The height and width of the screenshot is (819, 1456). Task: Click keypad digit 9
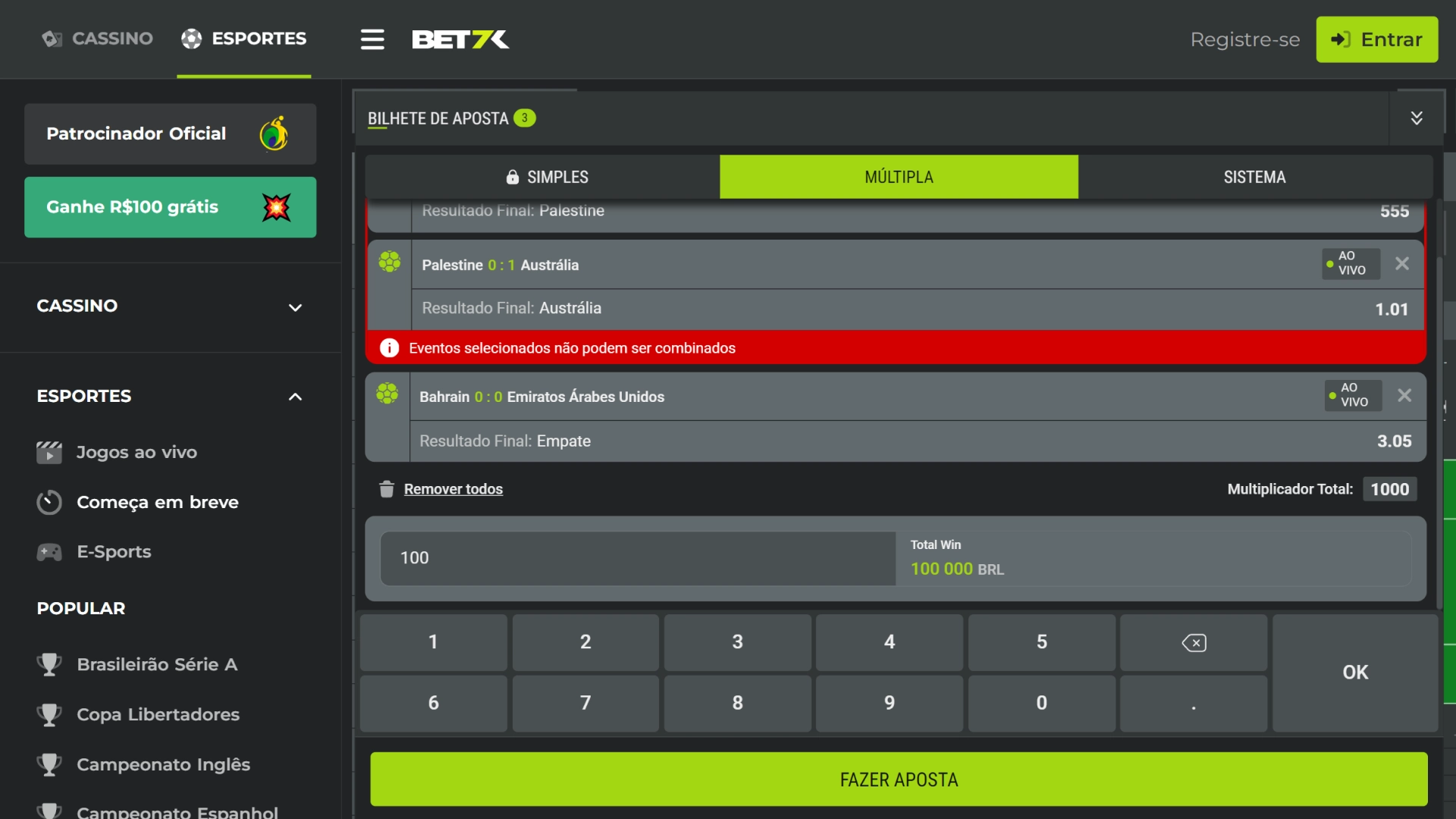[x=890, y=704]
